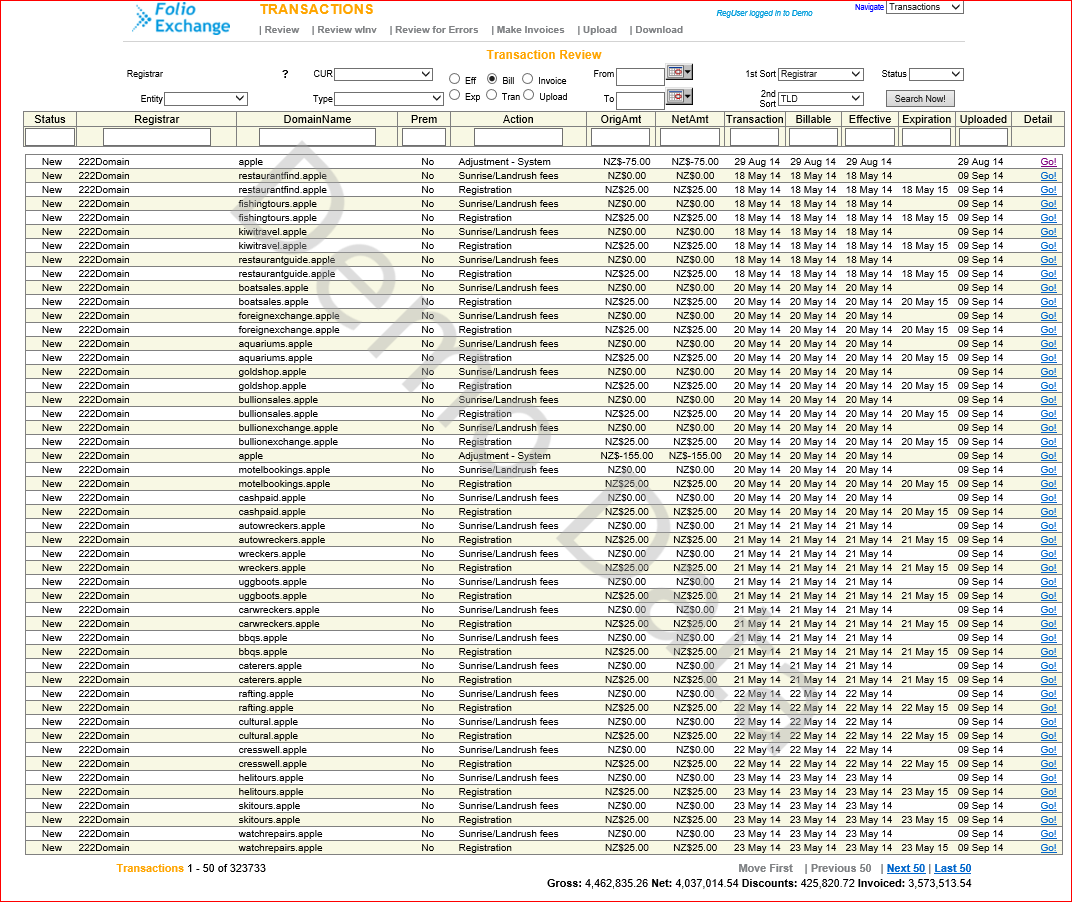
Task: Open the Upload menu item
Action: click(600, 30)
